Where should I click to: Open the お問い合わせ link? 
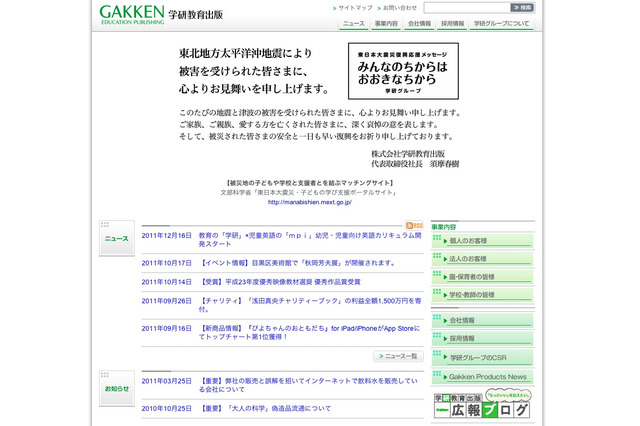[398, 7]
